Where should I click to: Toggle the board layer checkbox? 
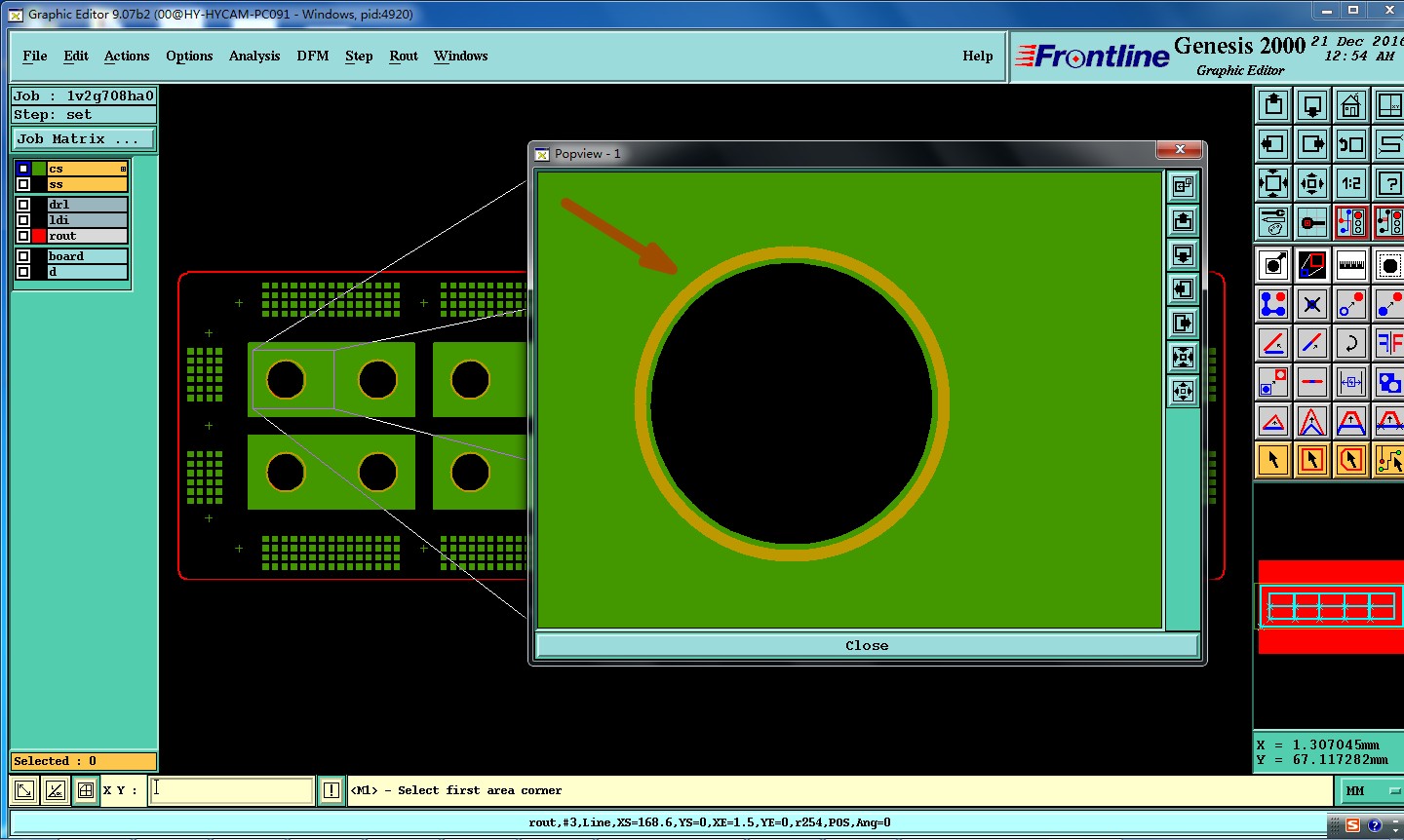23,256
